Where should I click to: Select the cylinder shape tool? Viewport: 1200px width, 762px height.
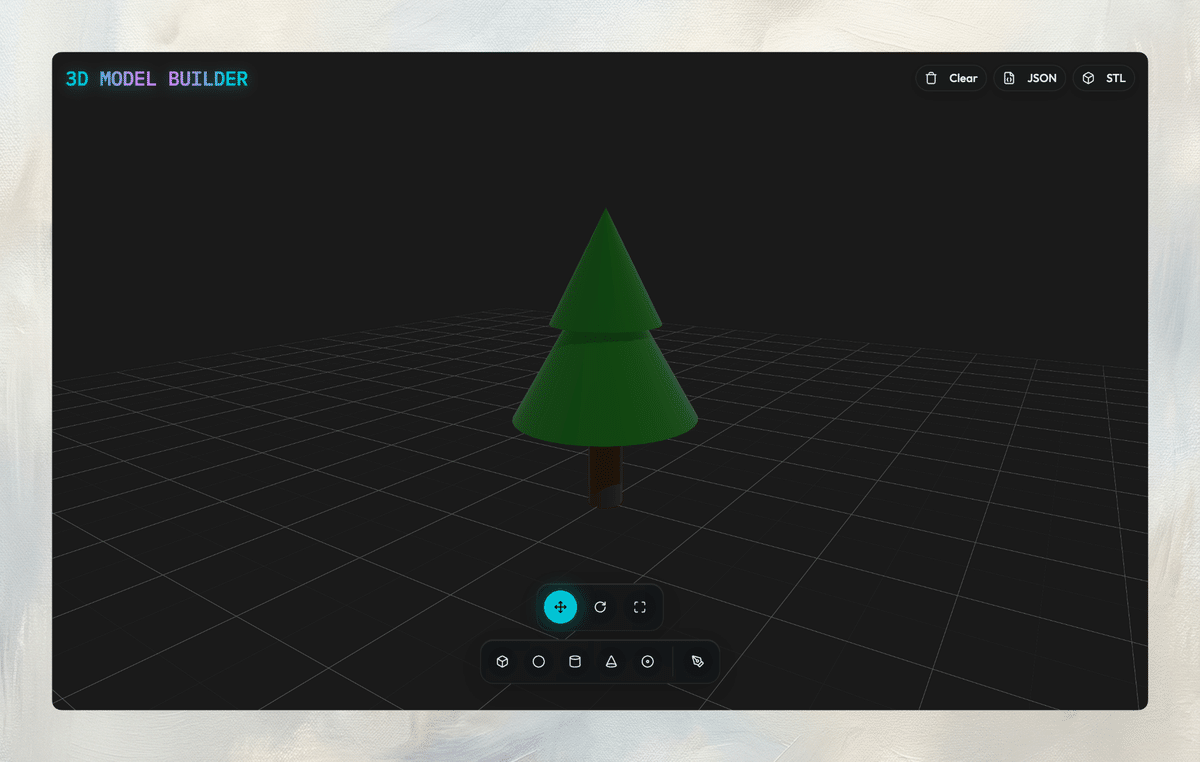click(575, 661)
